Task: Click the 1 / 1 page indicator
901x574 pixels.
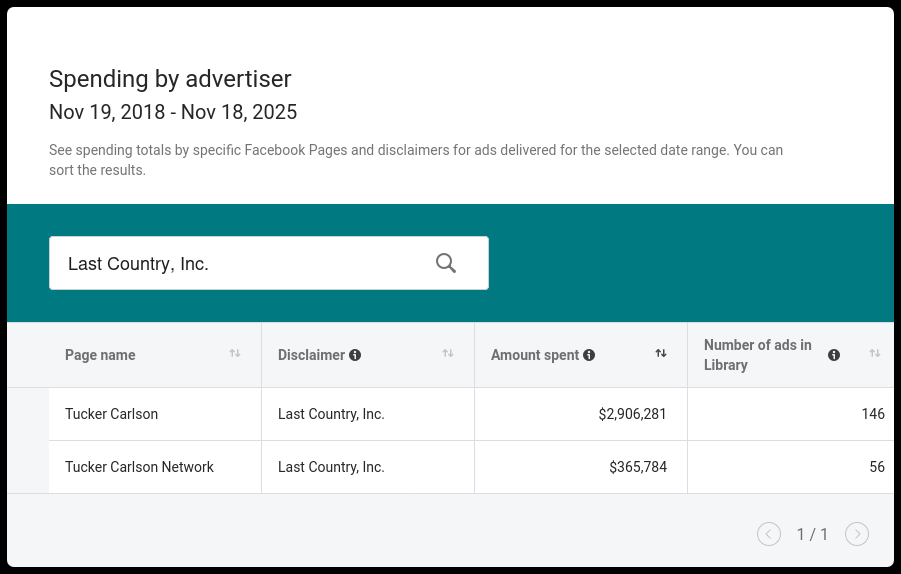Action: click(812, 534)
